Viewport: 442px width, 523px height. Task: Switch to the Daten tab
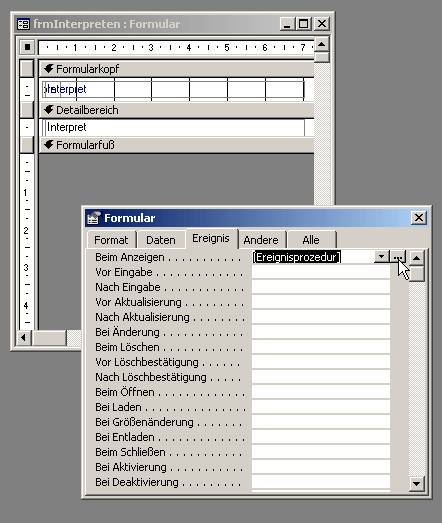161,240
